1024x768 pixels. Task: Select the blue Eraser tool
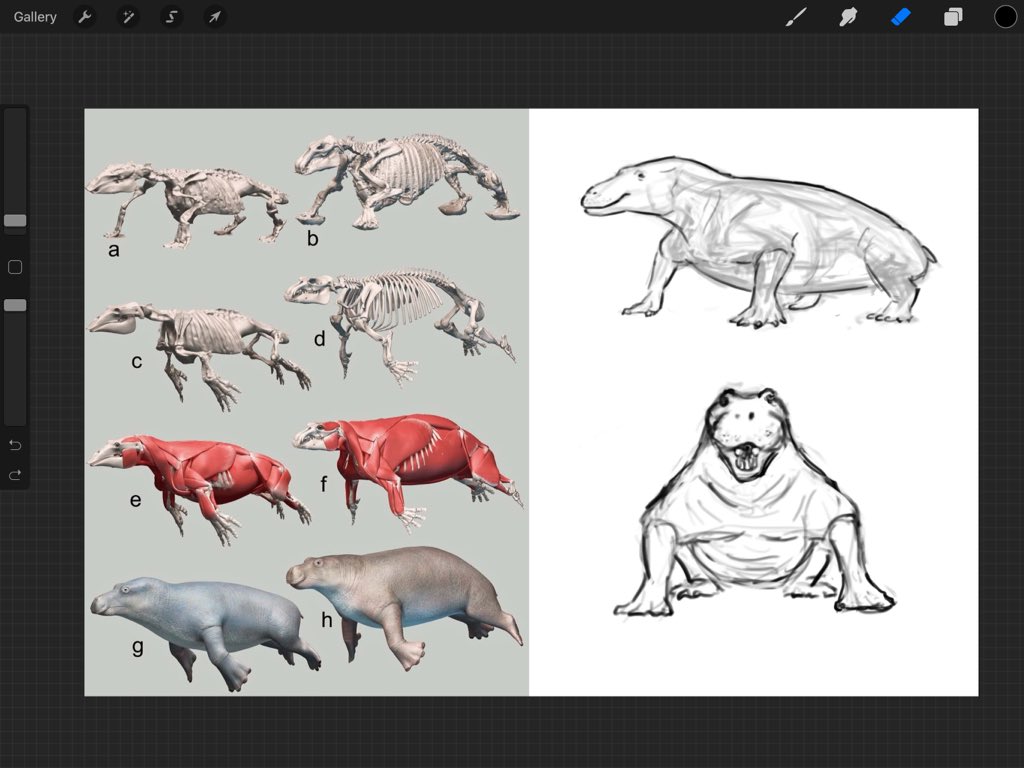(901, 17)
